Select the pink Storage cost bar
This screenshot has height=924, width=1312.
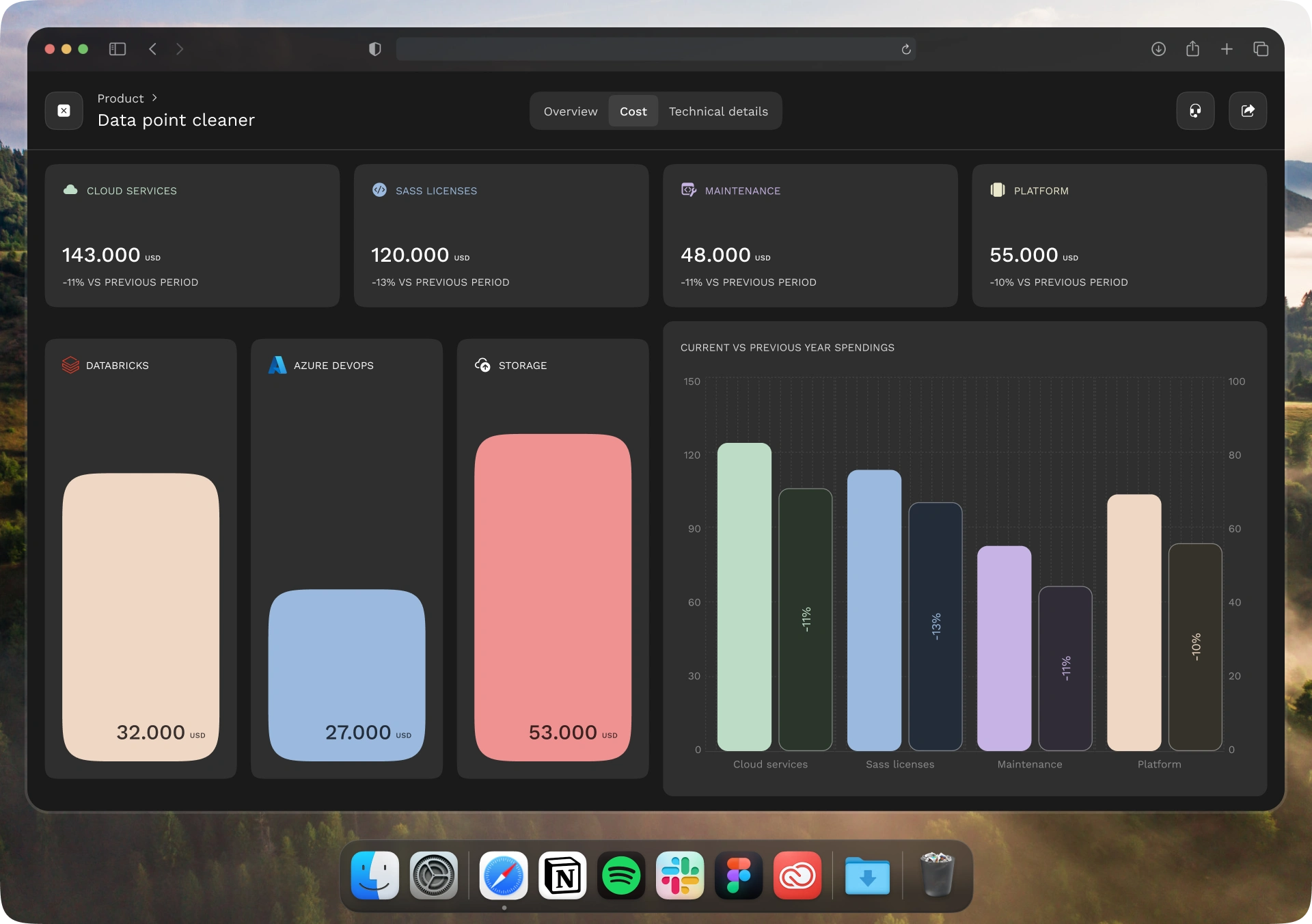click(x=552, y=597)
